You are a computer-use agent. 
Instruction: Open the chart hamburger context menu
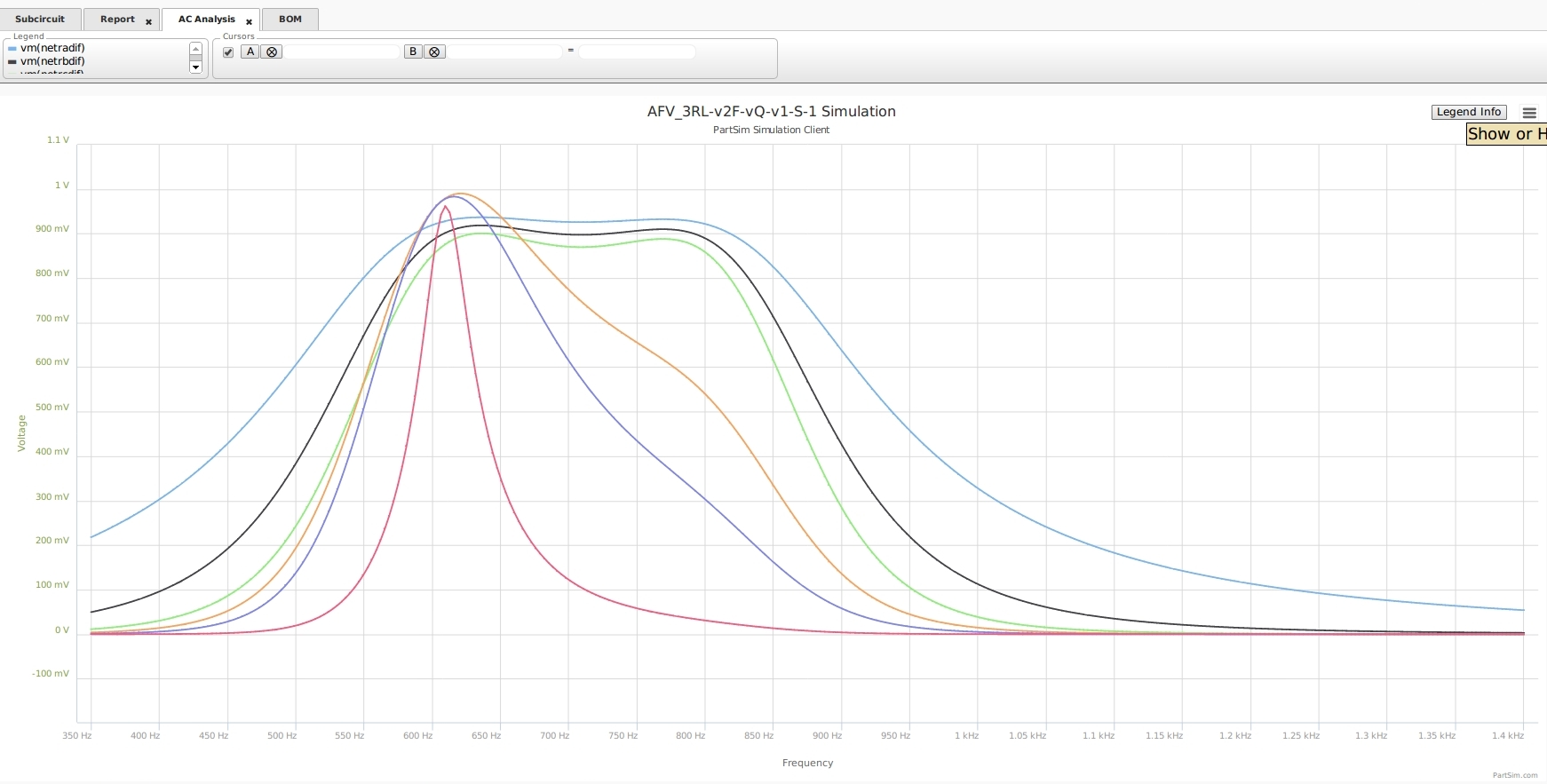pyautogui.click(x=1528, y=113)
